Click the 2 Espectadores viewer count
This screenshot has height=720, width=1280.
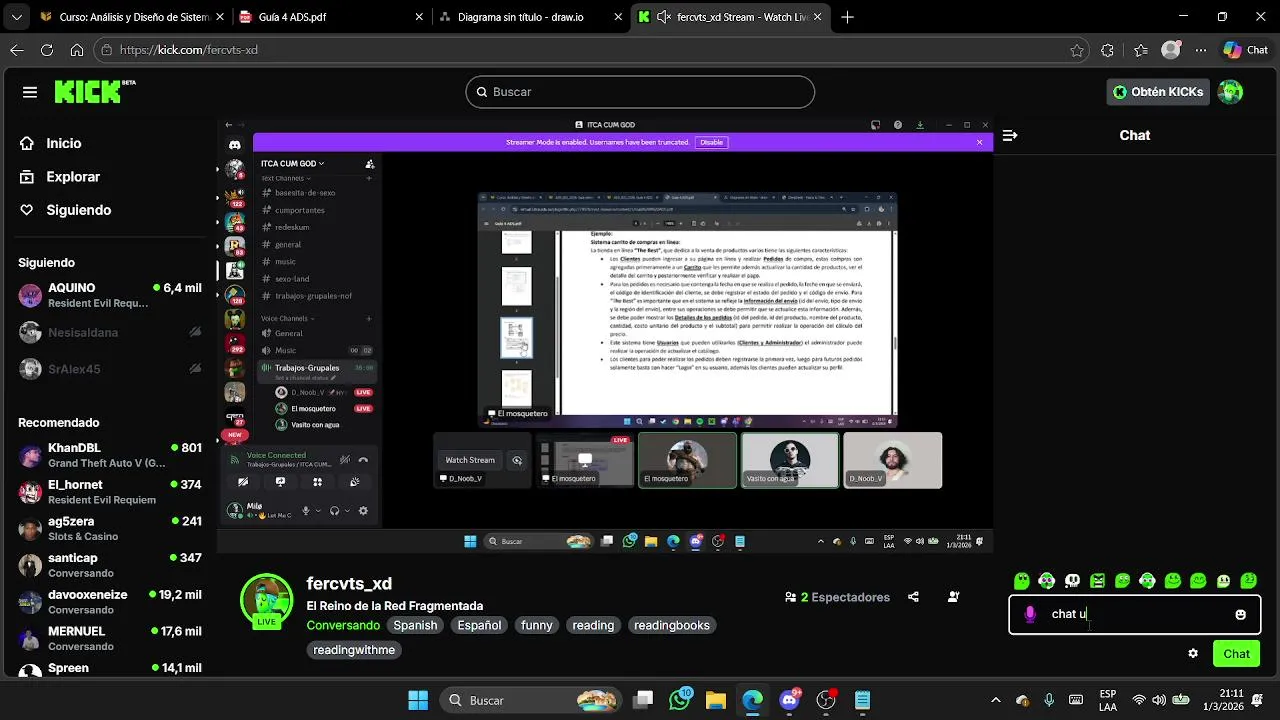coord(838,597)
